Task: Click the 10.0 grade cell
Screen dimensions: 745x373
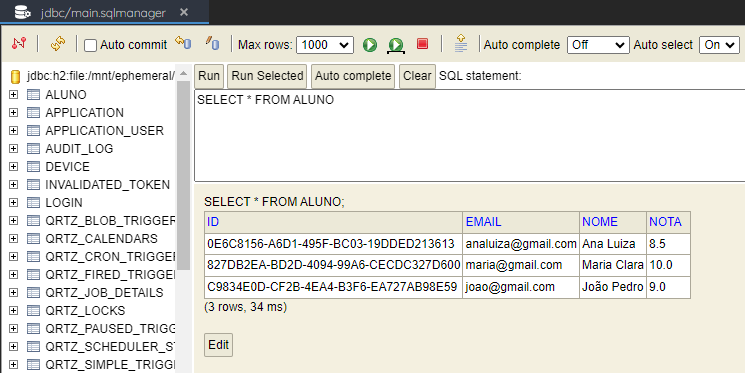Action: point(669,265)
